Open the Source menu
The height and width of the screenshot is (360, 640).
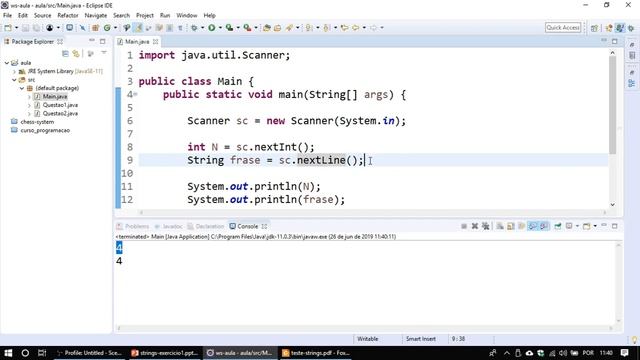42,16
